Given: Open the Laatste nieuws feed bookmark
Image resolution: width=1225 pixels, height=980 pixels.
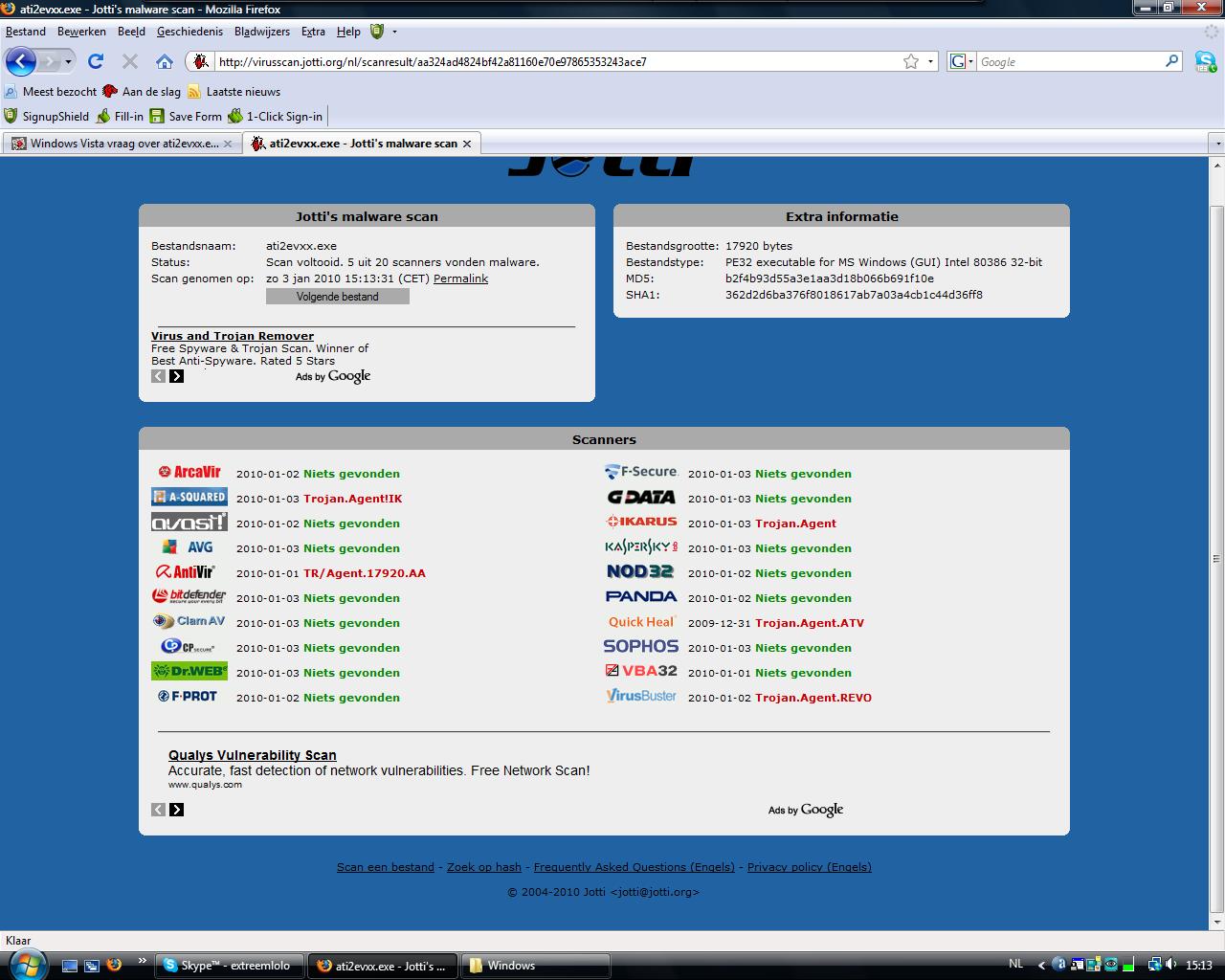Looking at the screenshot, I should point(234,92).
